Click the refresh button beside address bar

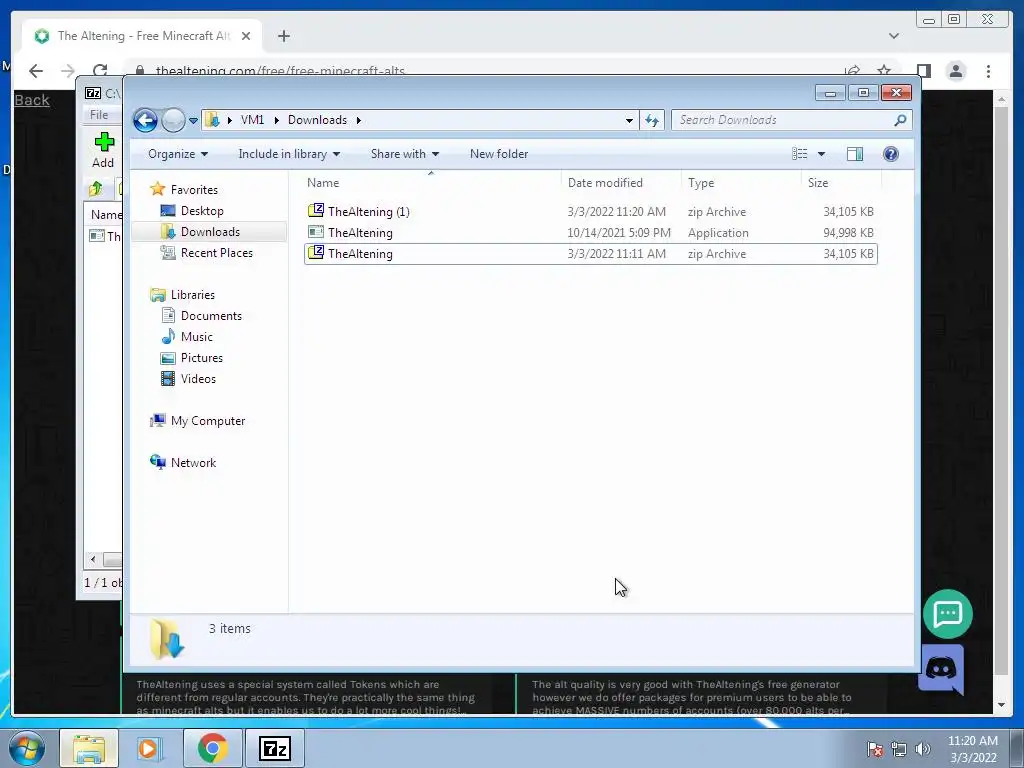point(652,120)
